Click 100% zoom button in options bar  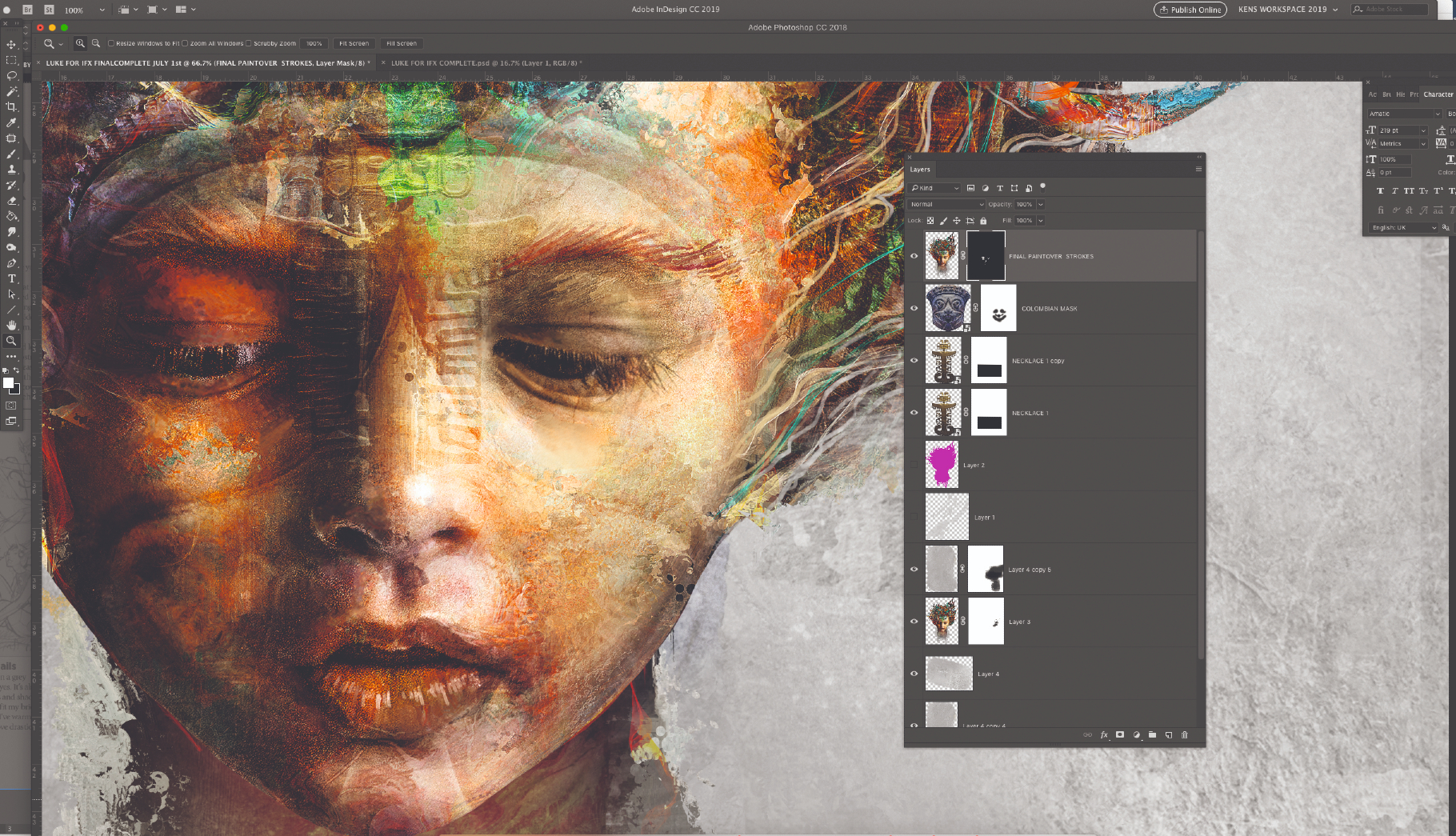[314, 43]
